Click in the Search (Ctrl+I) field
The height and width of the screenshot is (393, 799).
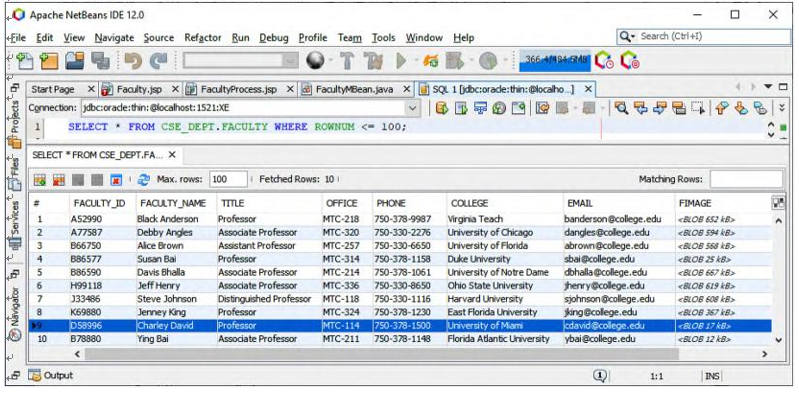pos(704,36)
